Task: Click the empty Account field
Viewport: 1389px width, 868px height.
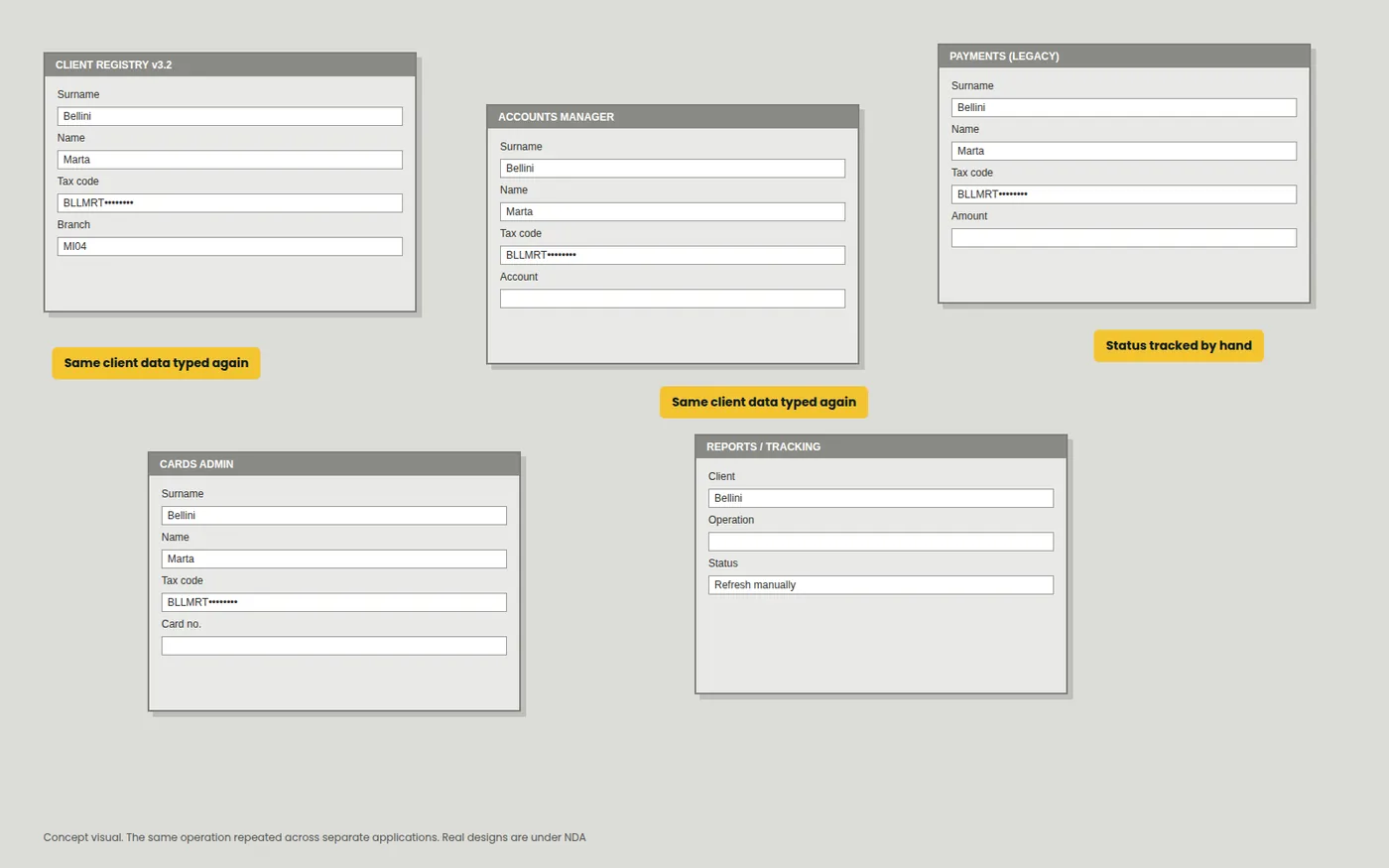Action: point(673,300)
